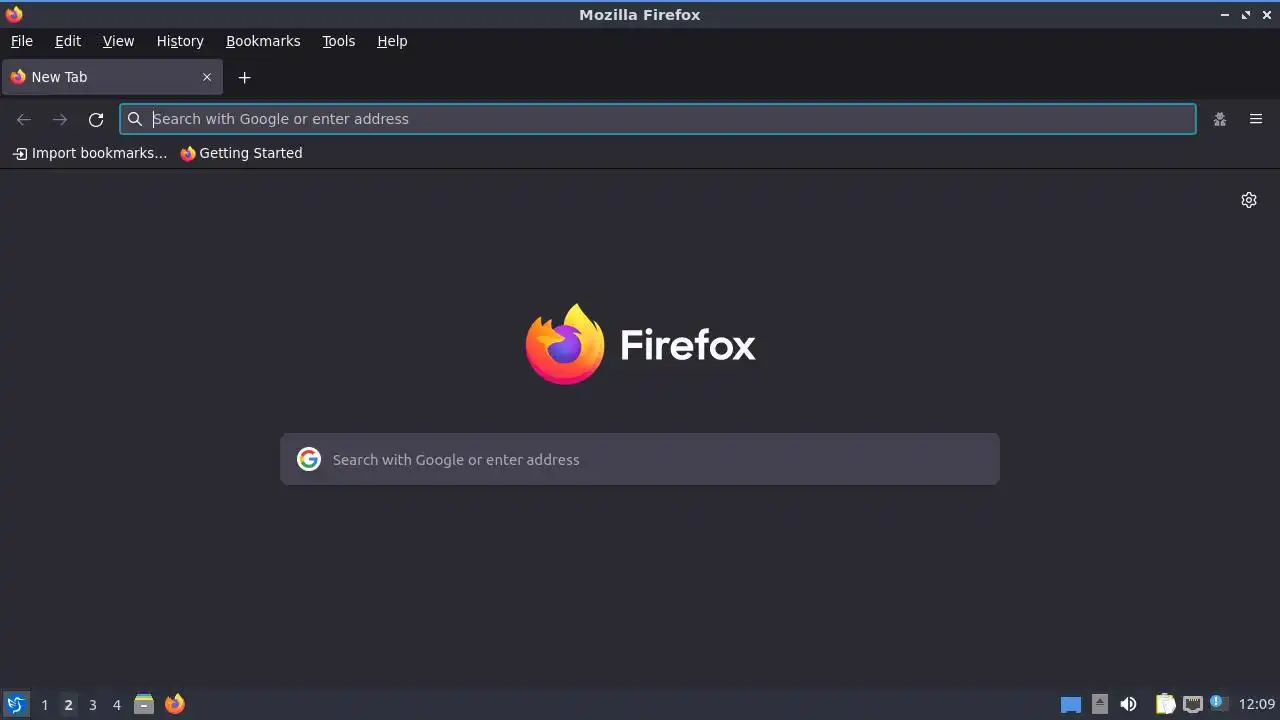Open the Help menu
This screenshot has height=720, width=1280.
click(392, 41)
